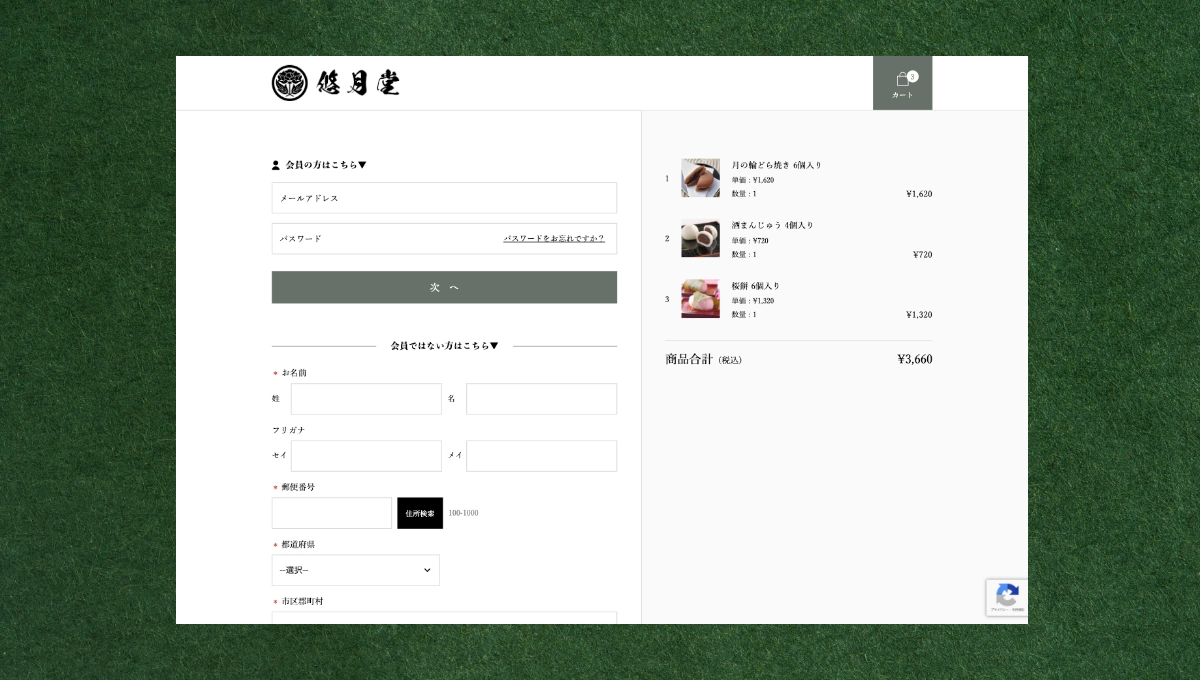Open 桜餅 product thumbnail
Viewport: 1200px width, 680px height.
[x=700, y=299]
